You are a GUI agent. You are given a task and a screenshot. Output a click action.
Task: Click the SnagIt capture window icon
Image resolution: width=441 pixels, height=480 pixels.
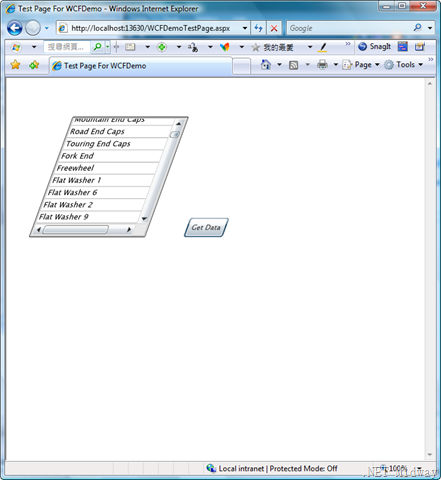point(403,47)
